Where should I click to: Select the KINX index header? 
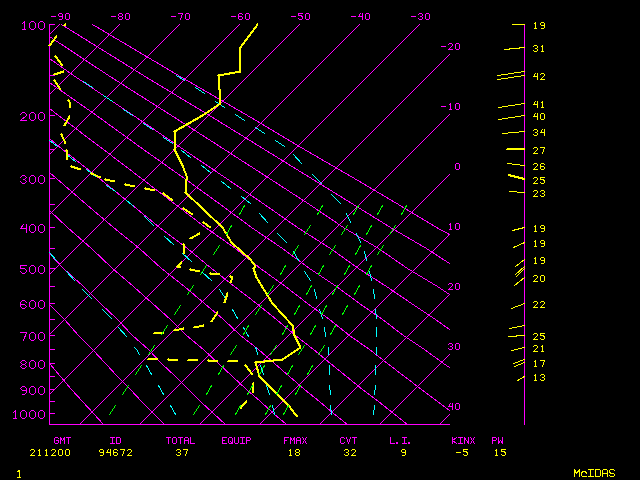(x=463, y=440)
